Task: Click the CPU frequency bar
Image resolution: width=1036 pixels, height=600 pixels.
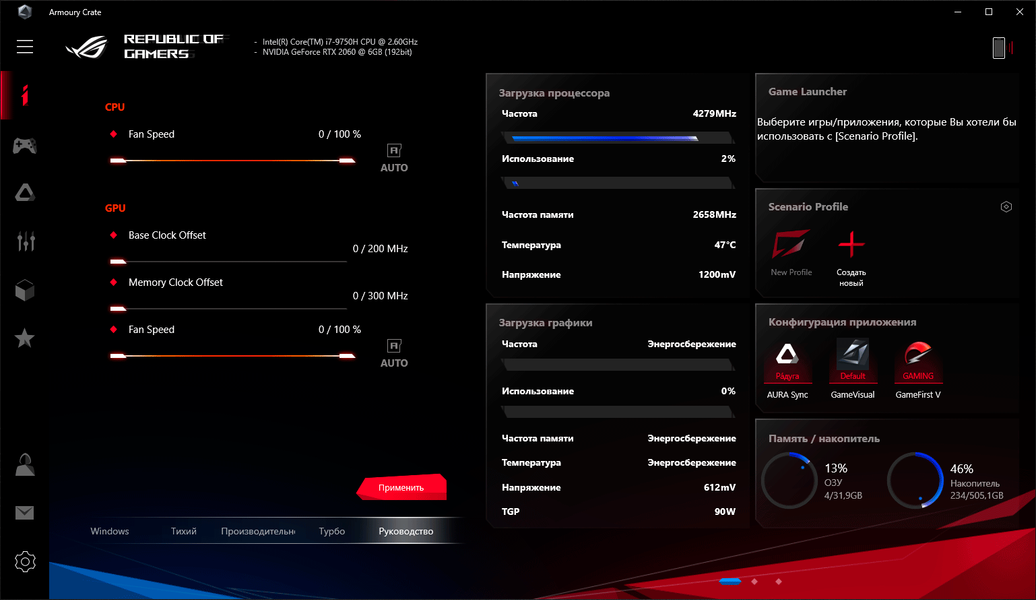Action: point(618,138)
